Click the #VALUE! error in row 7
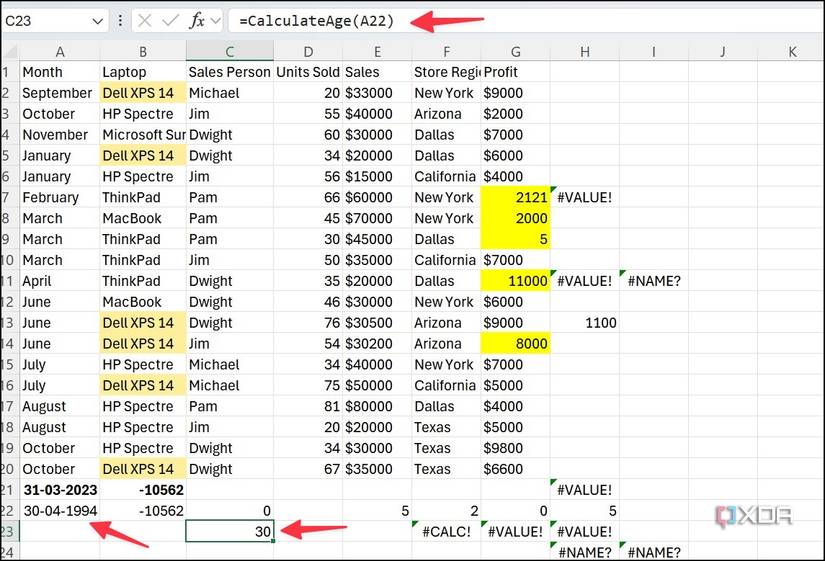This screenshot has height=561, width=825. point(585,197)
